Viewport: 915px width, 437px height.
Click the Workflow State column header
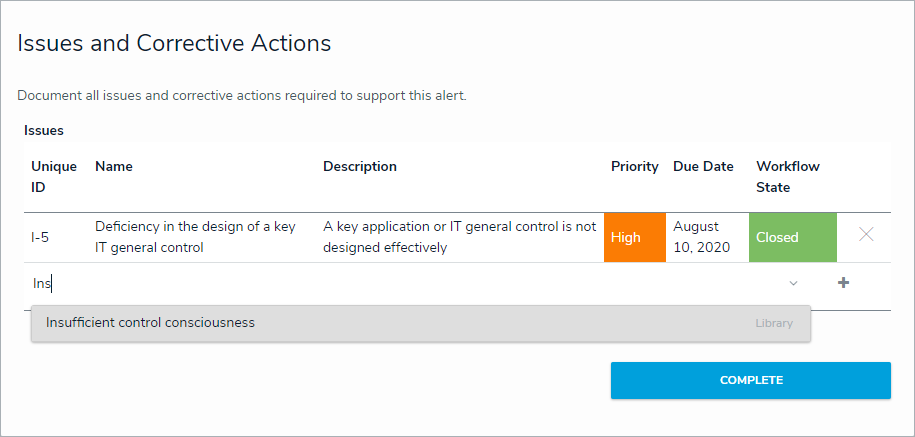click(x=789, y=177)
